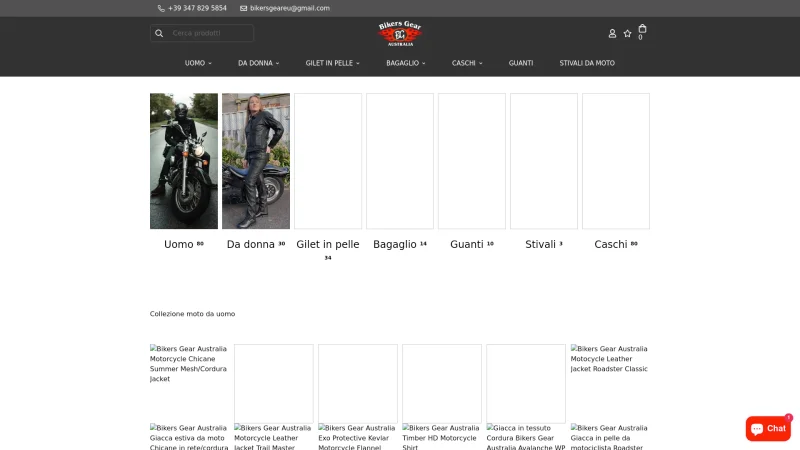Open the Stivali category tile

[x=544, y=161]
